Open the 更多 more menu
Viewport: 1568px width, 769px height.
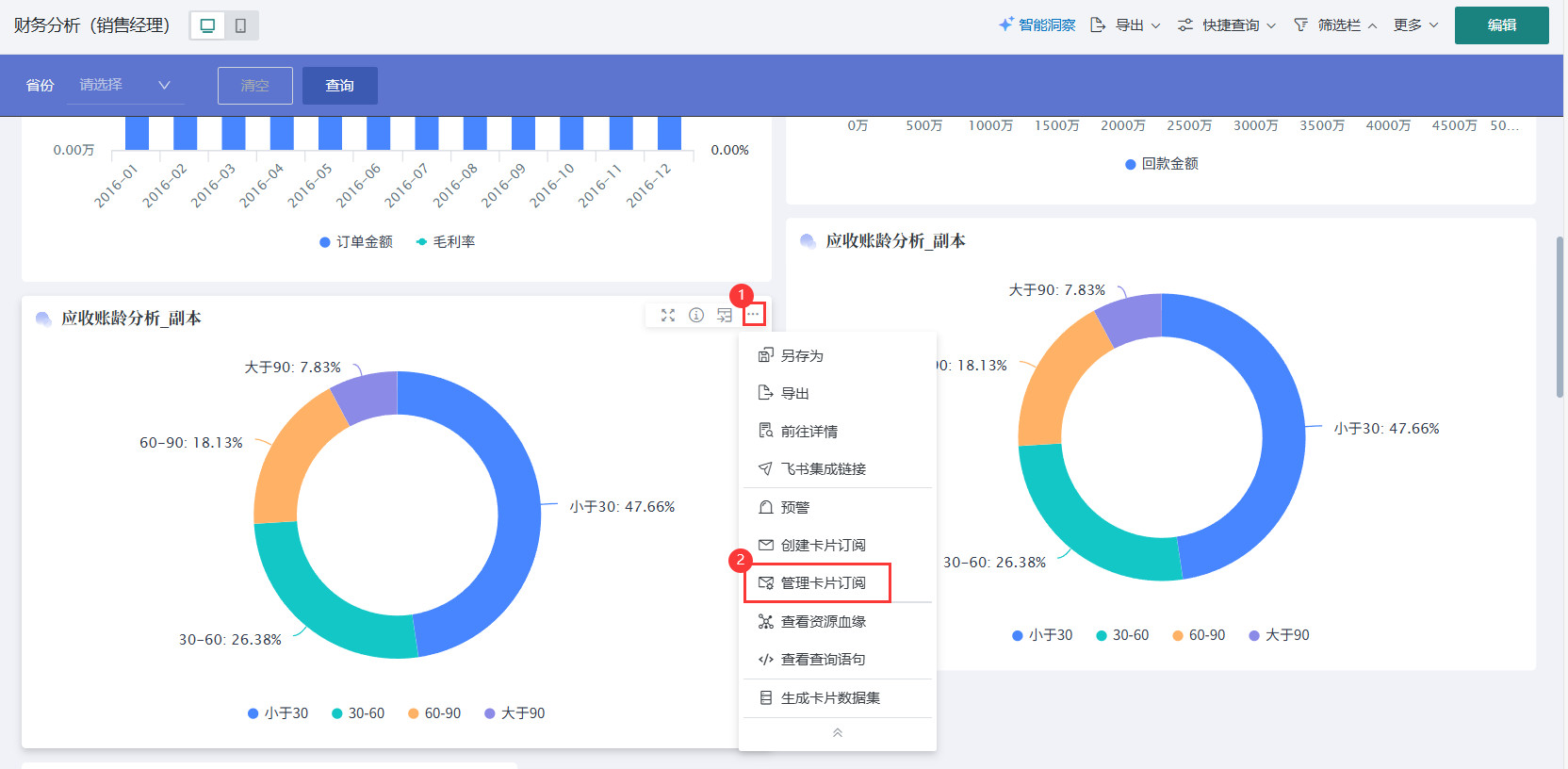(1415, 25)
